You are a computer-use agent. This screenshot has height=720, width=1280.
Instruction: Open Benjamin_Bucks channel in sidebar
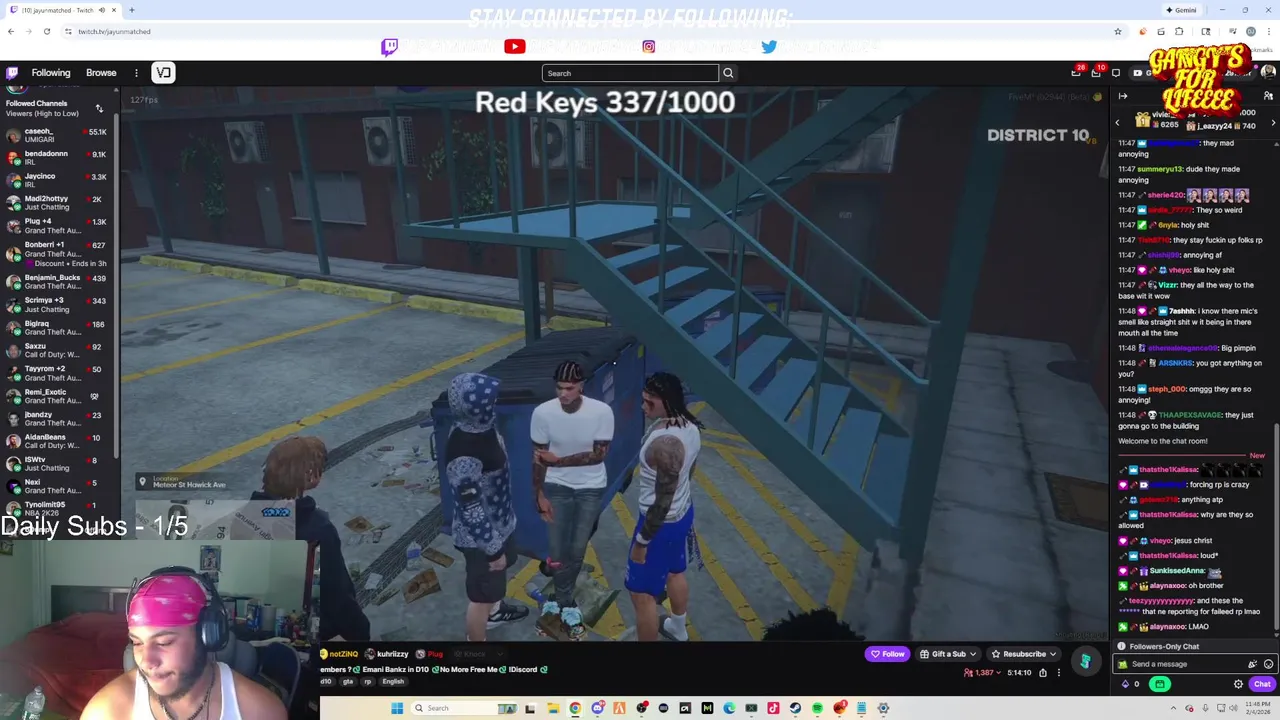(60, 282)
